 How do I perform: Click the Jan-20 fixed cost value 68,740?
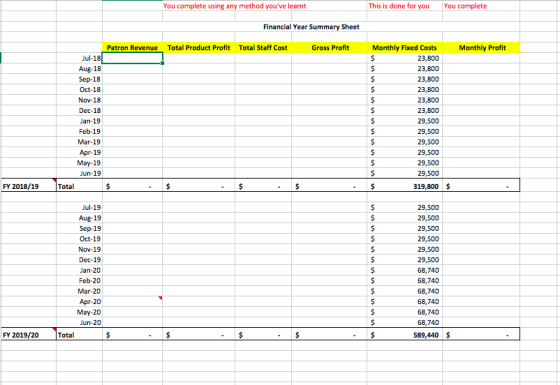pos(428,270)
